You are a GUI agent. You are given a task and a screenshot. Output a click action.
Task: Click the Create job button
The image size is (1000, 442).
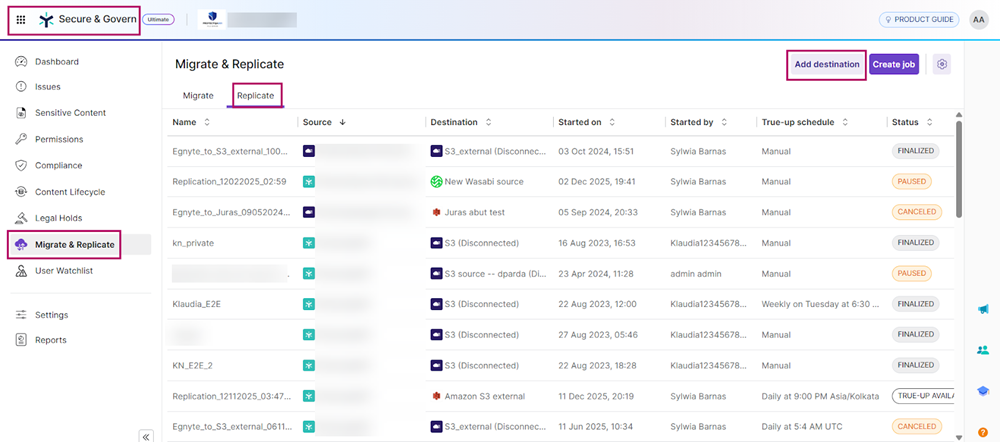pyautogui.click(x=894, y=64)
